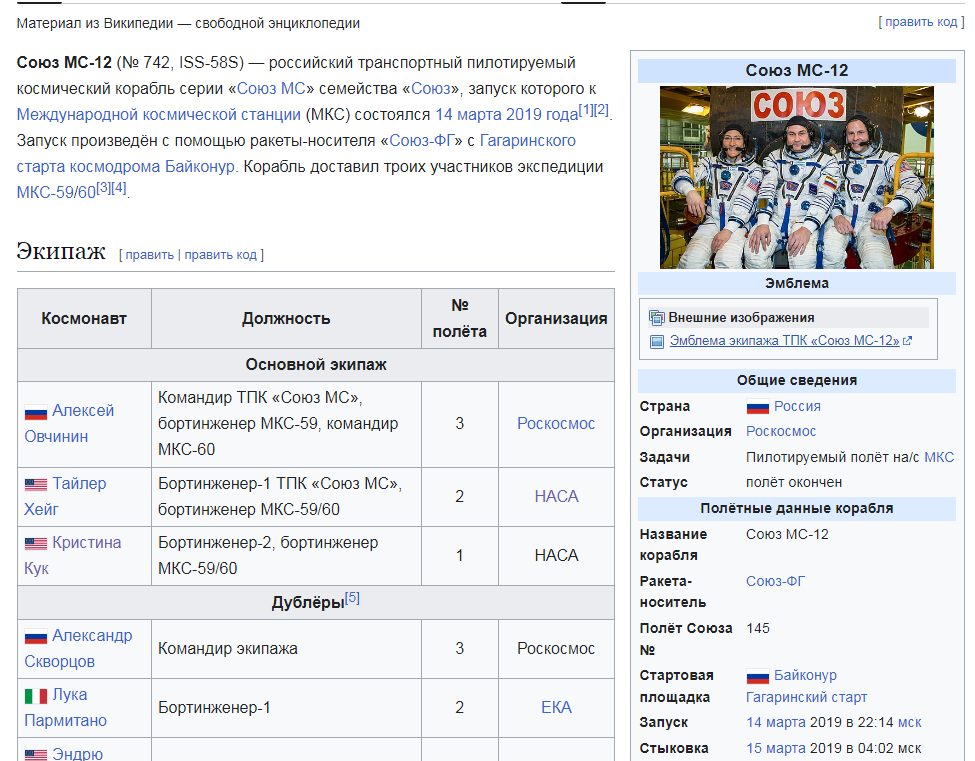Viewport: 975px width, 761px height.
Task: Open НАСА link in Тайлер Хейг row
Action: (x=556, y=496)
